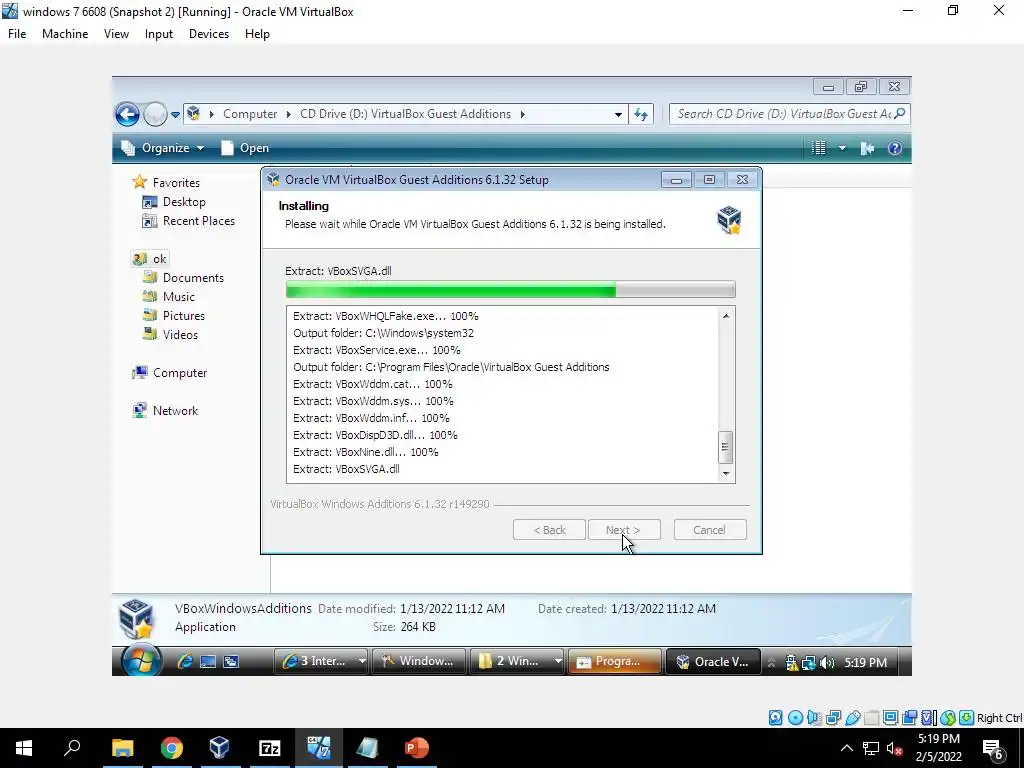Launch Internet Explorer from quick launch

tap(185, 662)
